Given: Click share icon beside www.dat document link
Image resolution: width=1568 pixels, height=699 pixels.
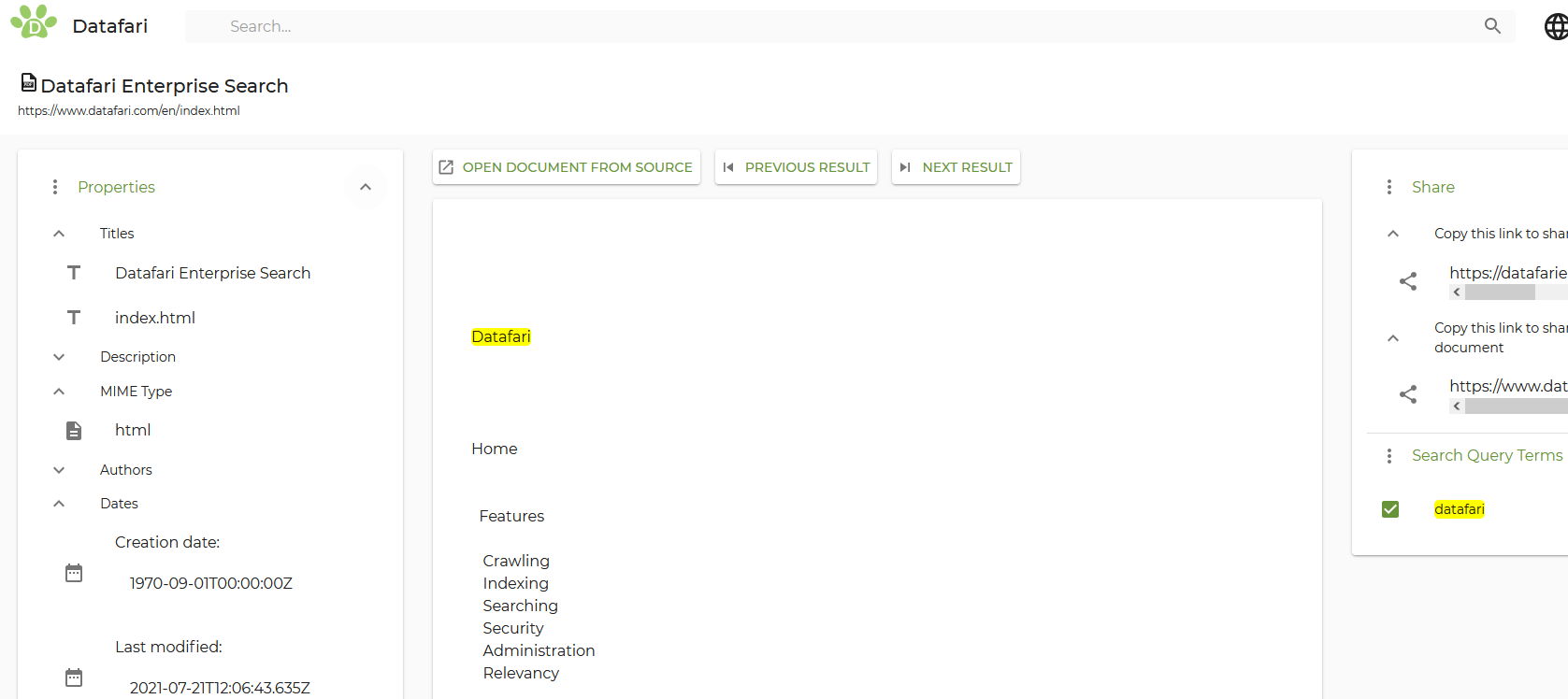Looking at the screenshot, I should tap(1408, 394).
